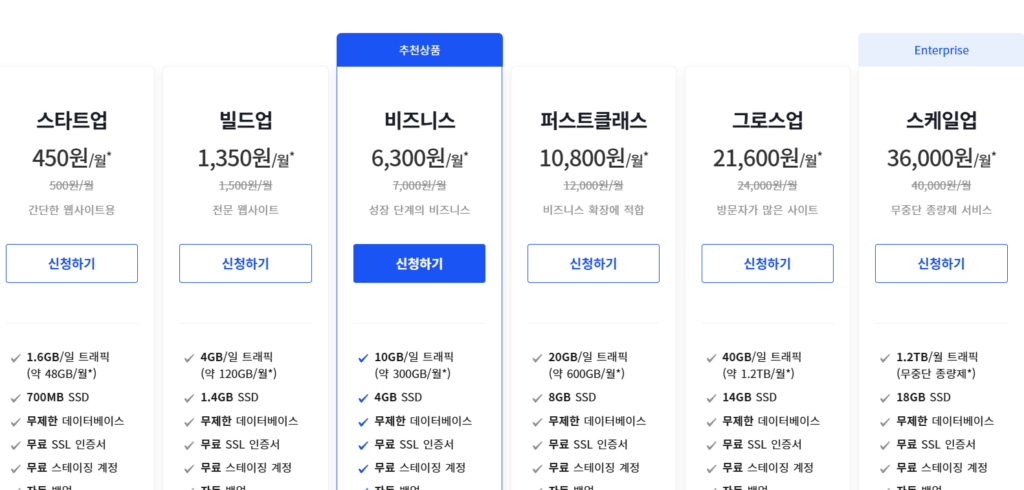Screen dimensions: 1024x490
Task: Select the 추천상품 label above 비즈니스
Action: (419, 50)
